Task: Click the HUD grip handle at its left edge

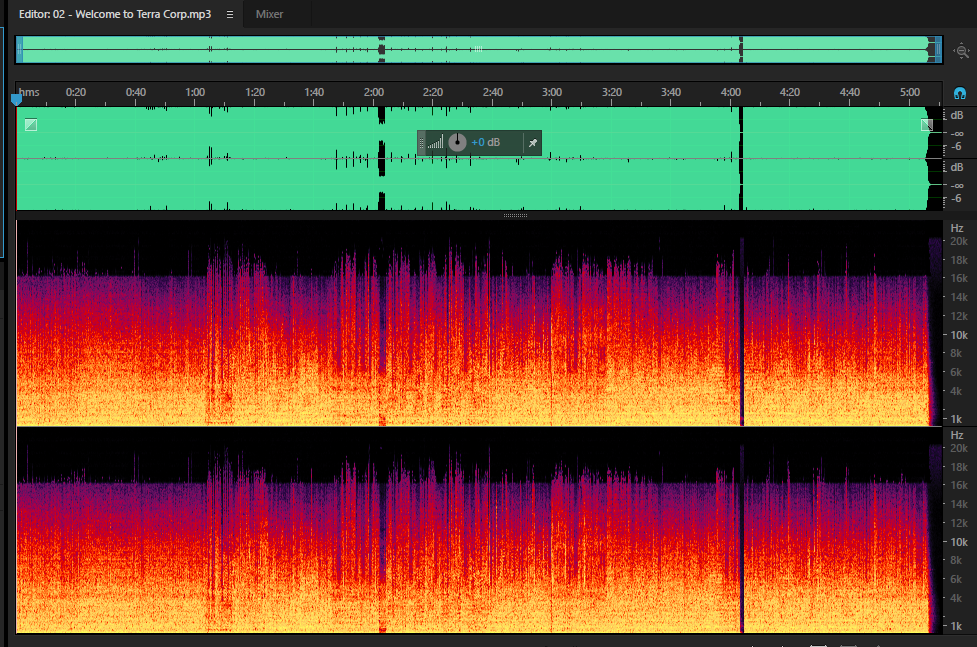Action: pos(421,143)
